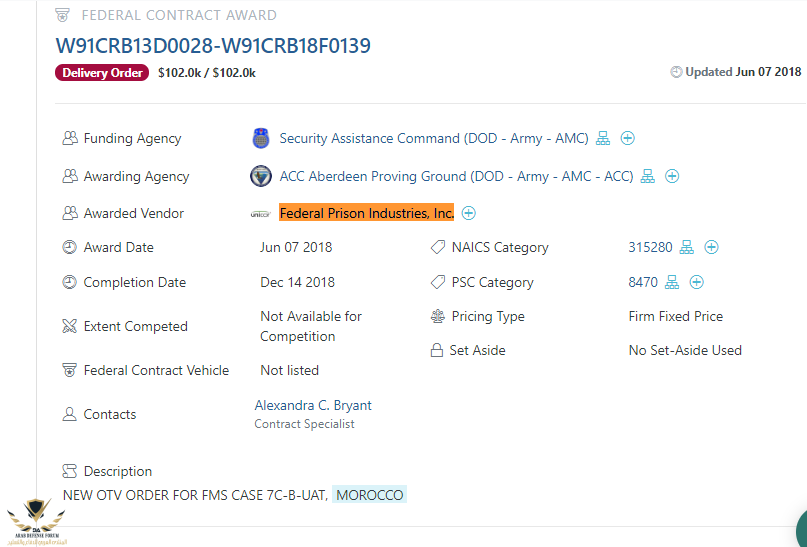
Task: Open contact Alexandra C. Bryant
Action: click(x=313, y=405)
